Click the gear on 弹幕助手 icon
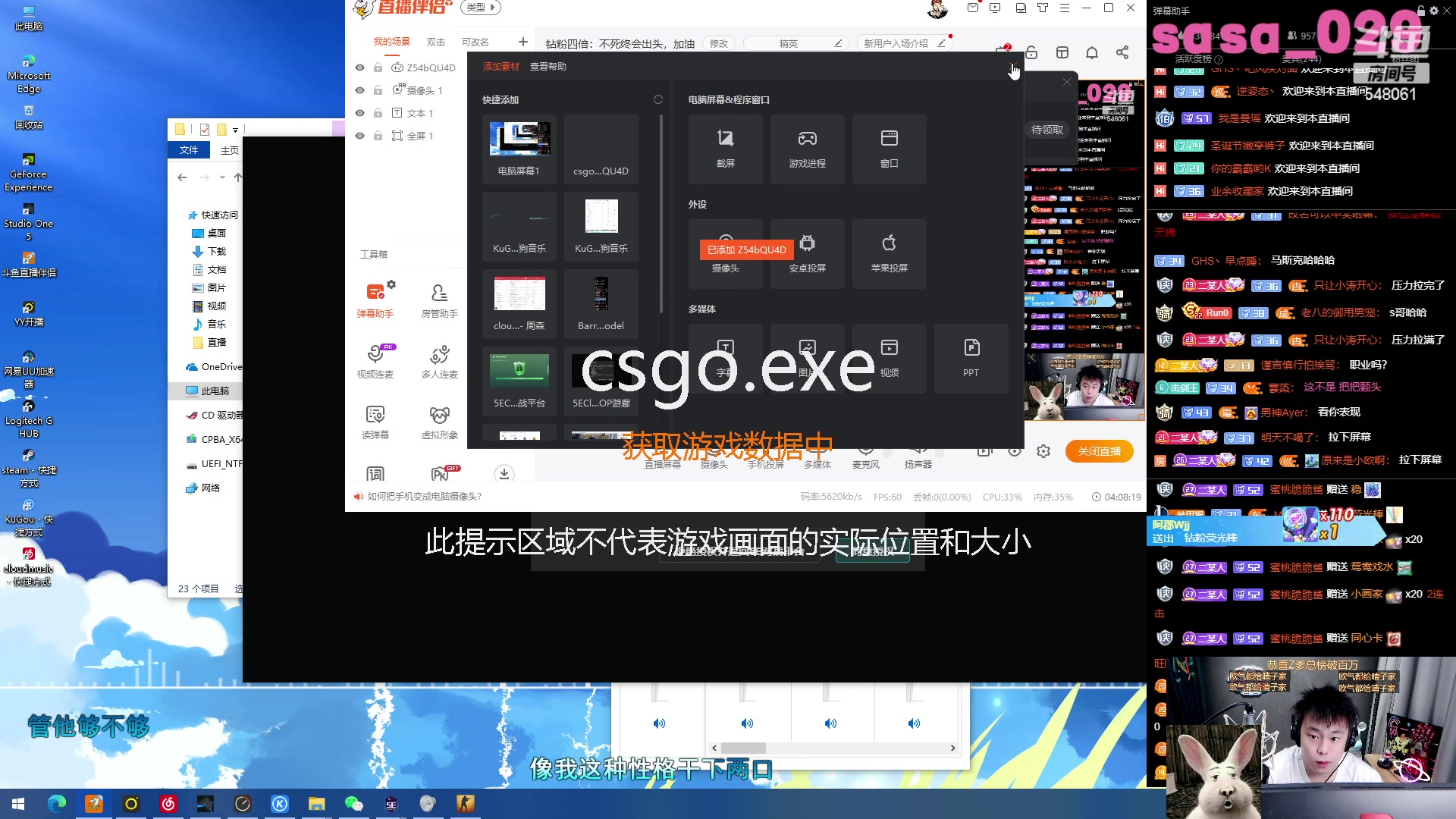 (x=391, y=284)
